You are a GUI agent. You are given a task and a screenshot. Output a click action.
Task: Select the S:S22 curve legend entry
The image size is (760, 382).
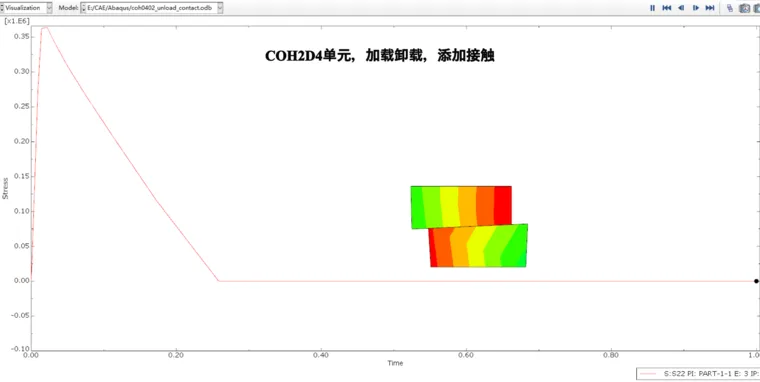pos(698,374)
